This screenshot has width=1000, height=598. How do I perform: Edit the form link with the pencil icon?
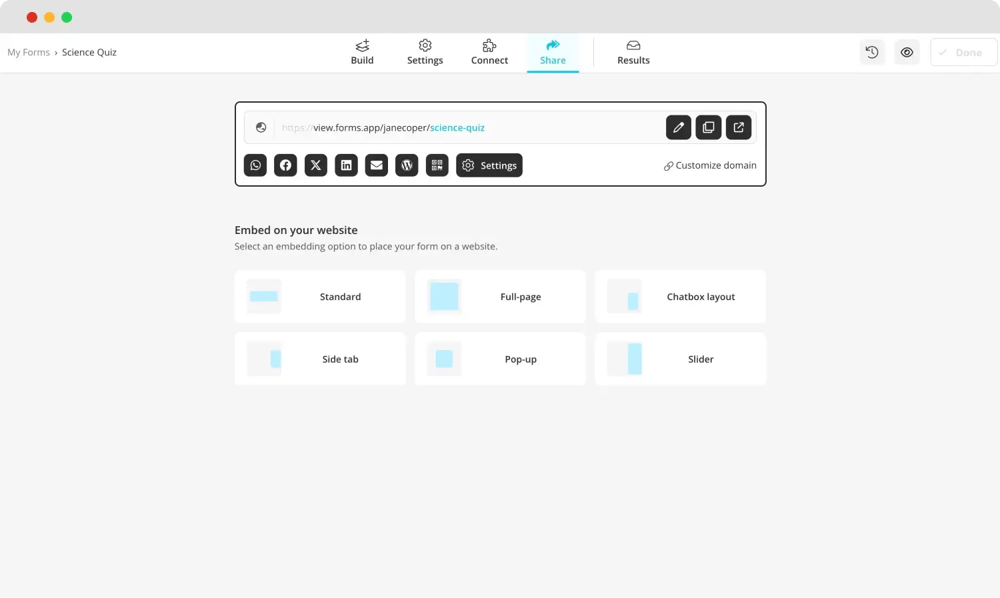point(678,127)
